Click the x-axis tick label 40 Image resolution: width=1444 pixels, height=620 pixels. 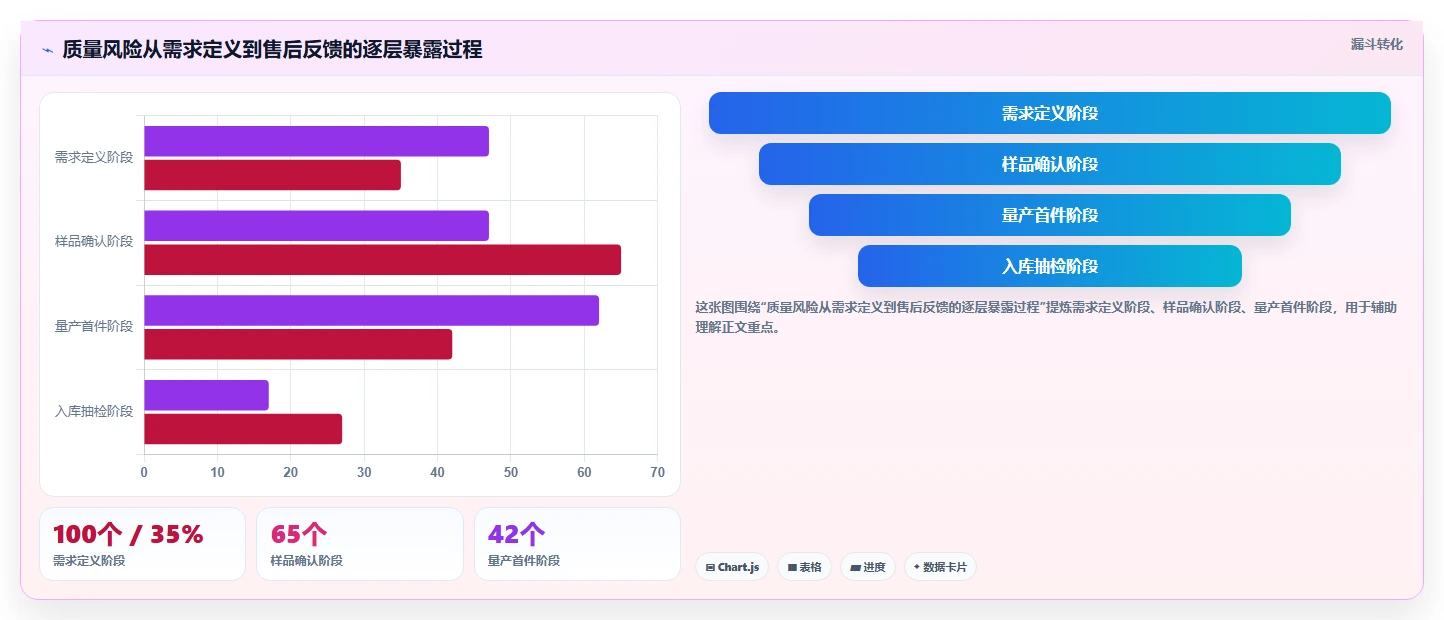pos(437,472)
